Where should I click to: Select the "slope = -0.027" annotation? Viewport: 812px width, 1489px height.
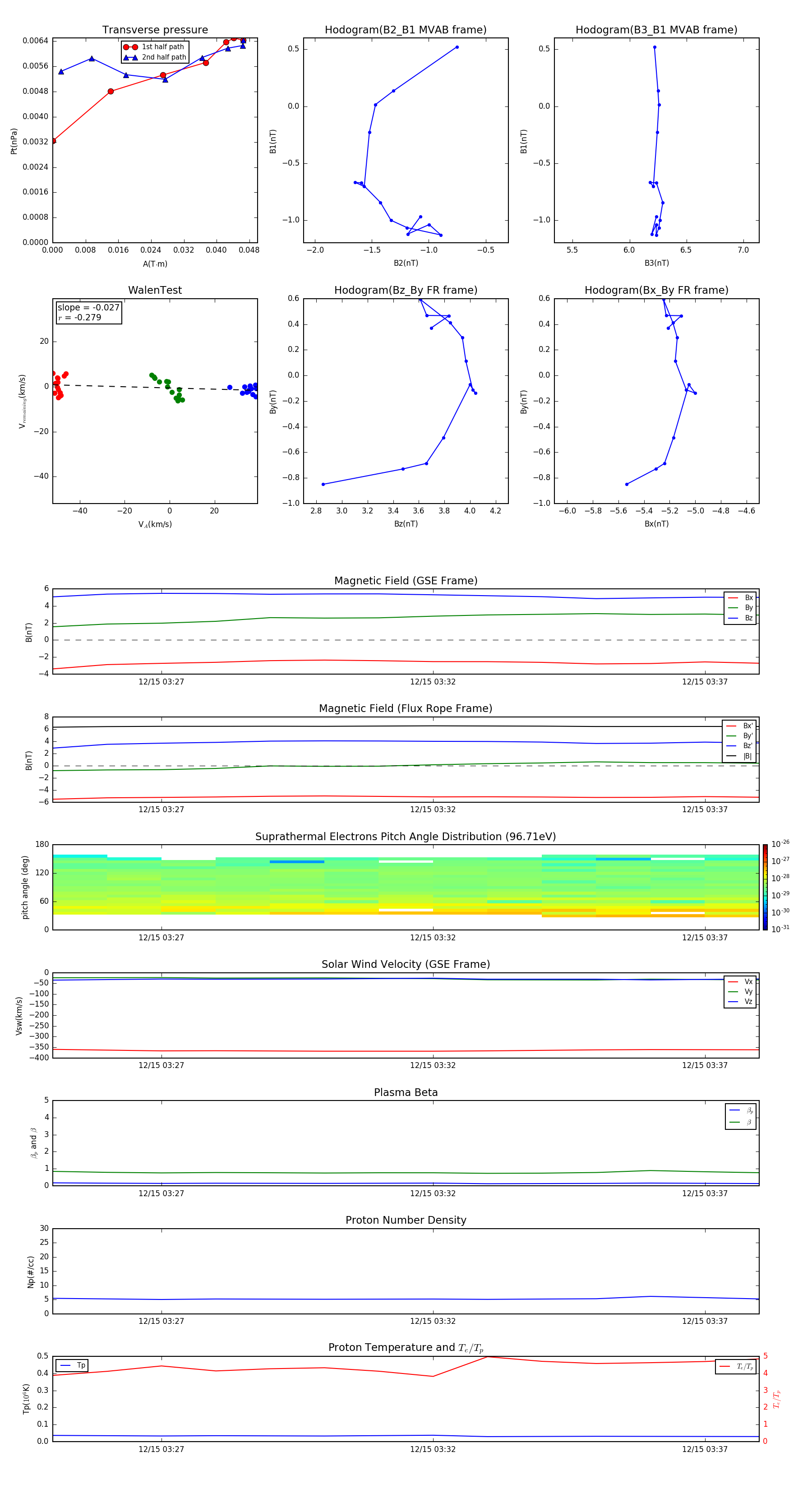point(88,308)
